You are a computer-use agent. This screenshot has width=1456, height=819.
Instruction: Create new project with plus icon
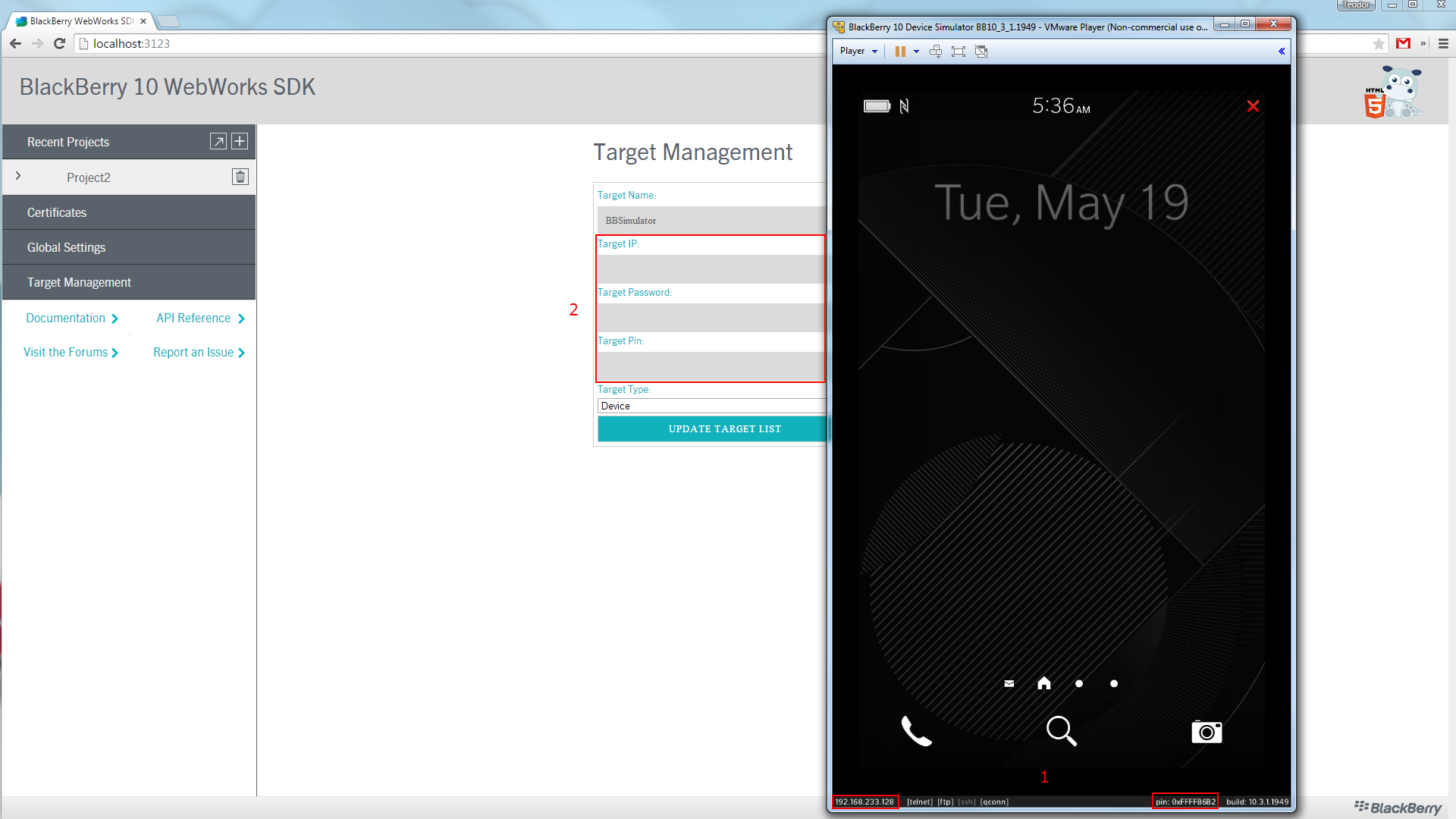click(x=240, y=141)
